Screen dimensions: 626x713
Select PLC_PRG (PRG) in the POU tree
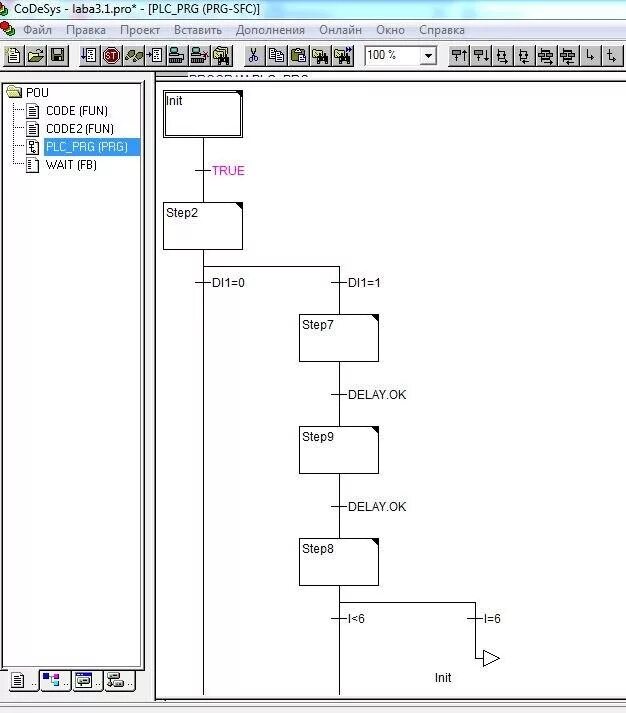(x=87, y=147)
